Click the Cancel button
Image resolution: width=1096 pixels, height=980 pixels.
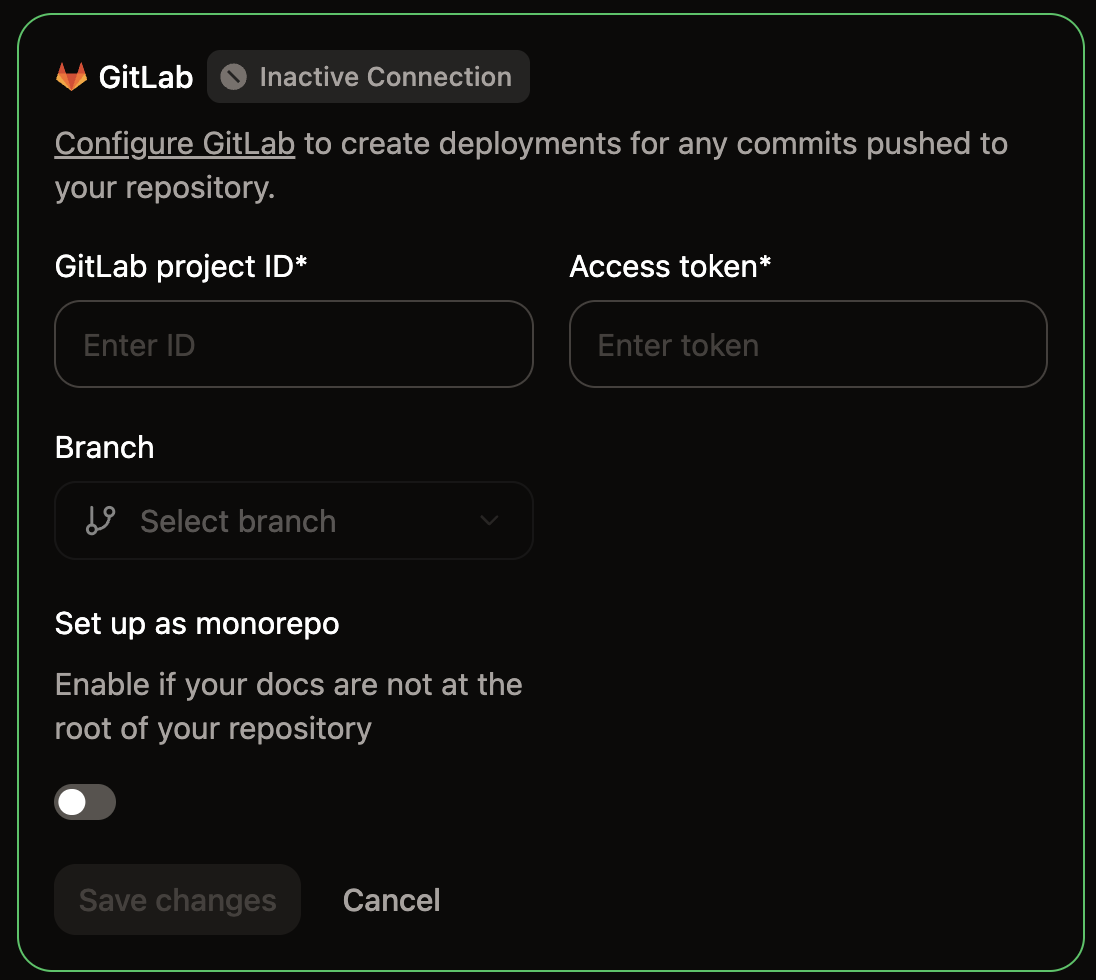click(391, 899)
